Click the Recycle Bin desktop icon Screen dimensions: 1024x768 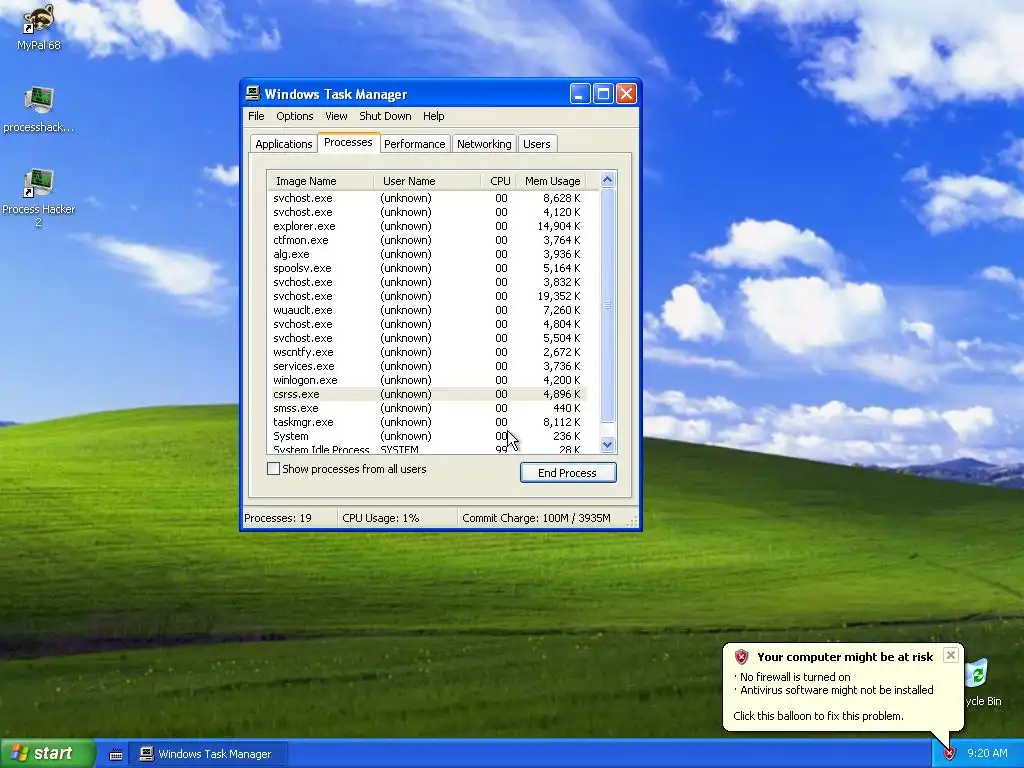click(x=982, y=682)
